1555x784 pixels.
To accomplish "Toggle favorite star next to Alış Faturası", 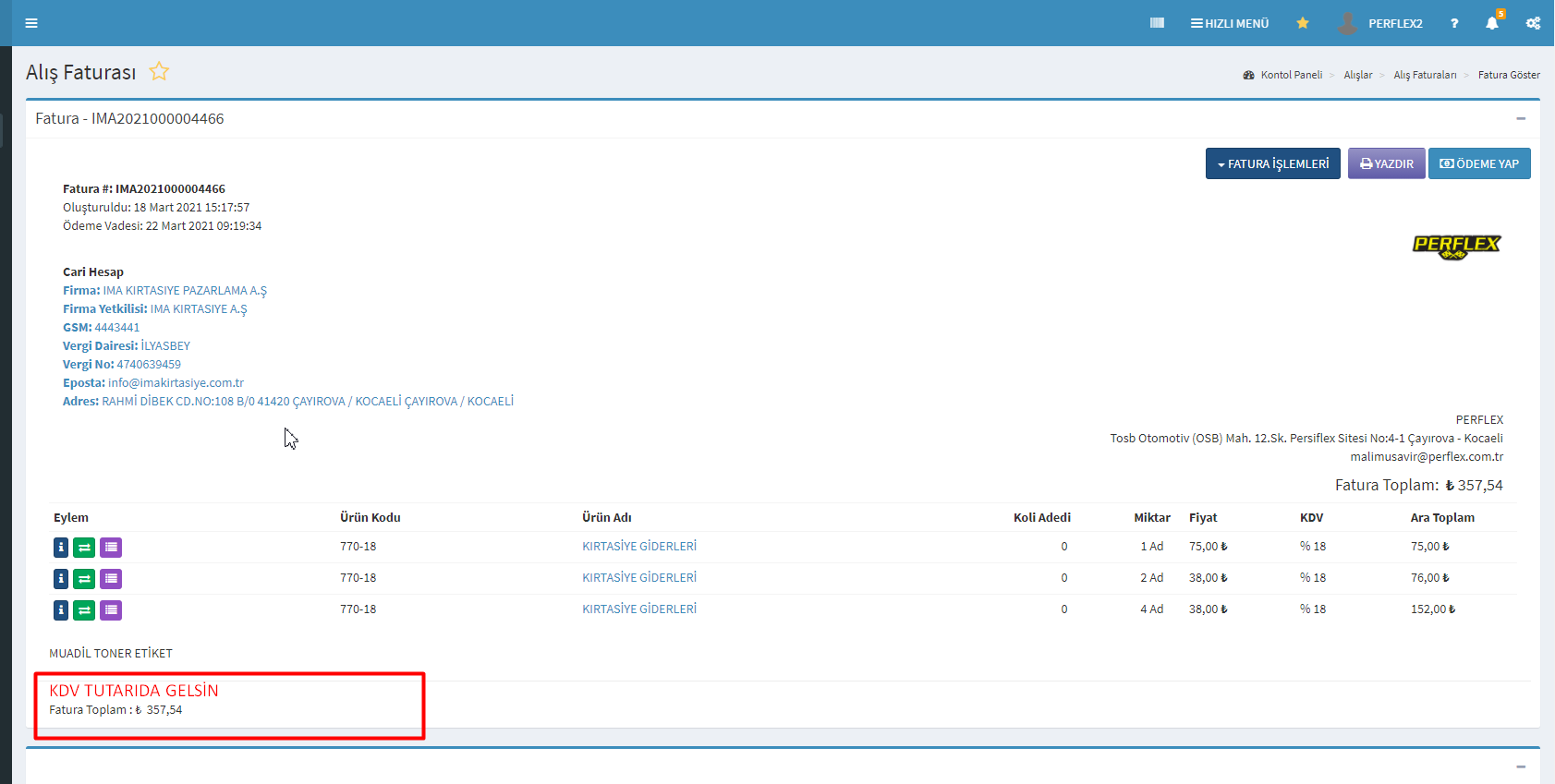I will pyautogui.click(x=159, y=72).
